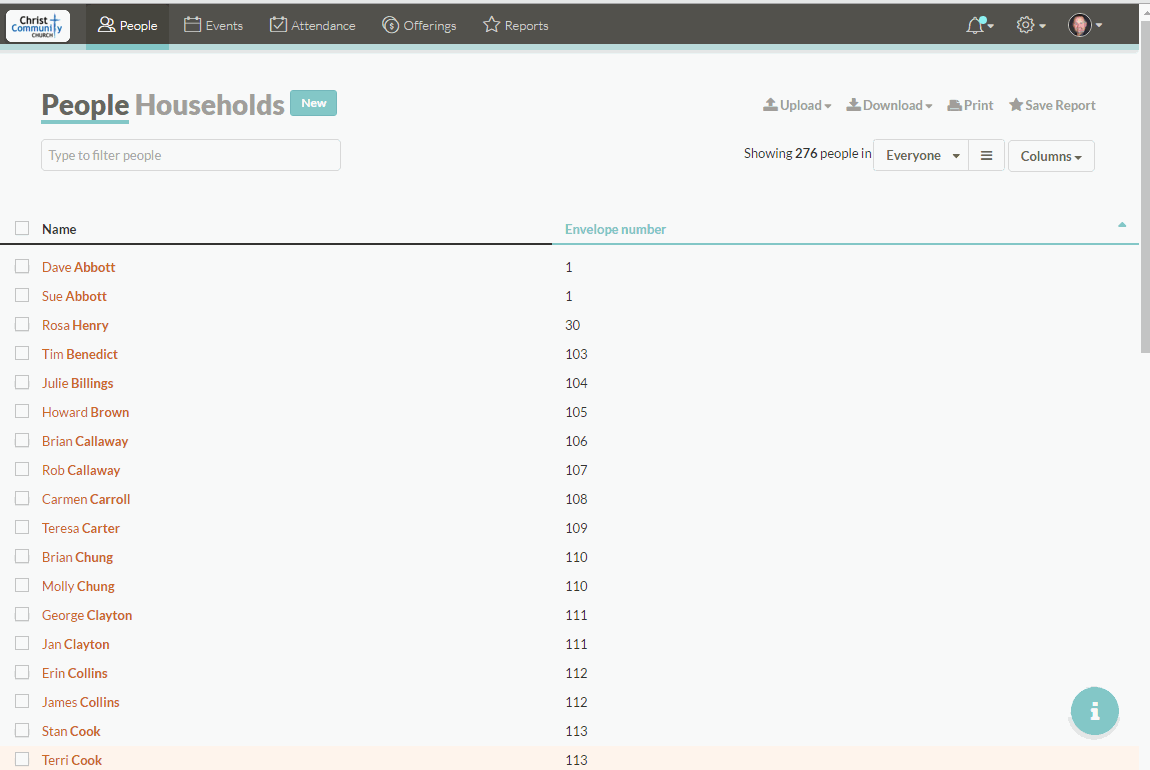Screen dimensions: 1150x770
Task: Open notifications bell
Action: pyautogui.click(x=975, y=25)
